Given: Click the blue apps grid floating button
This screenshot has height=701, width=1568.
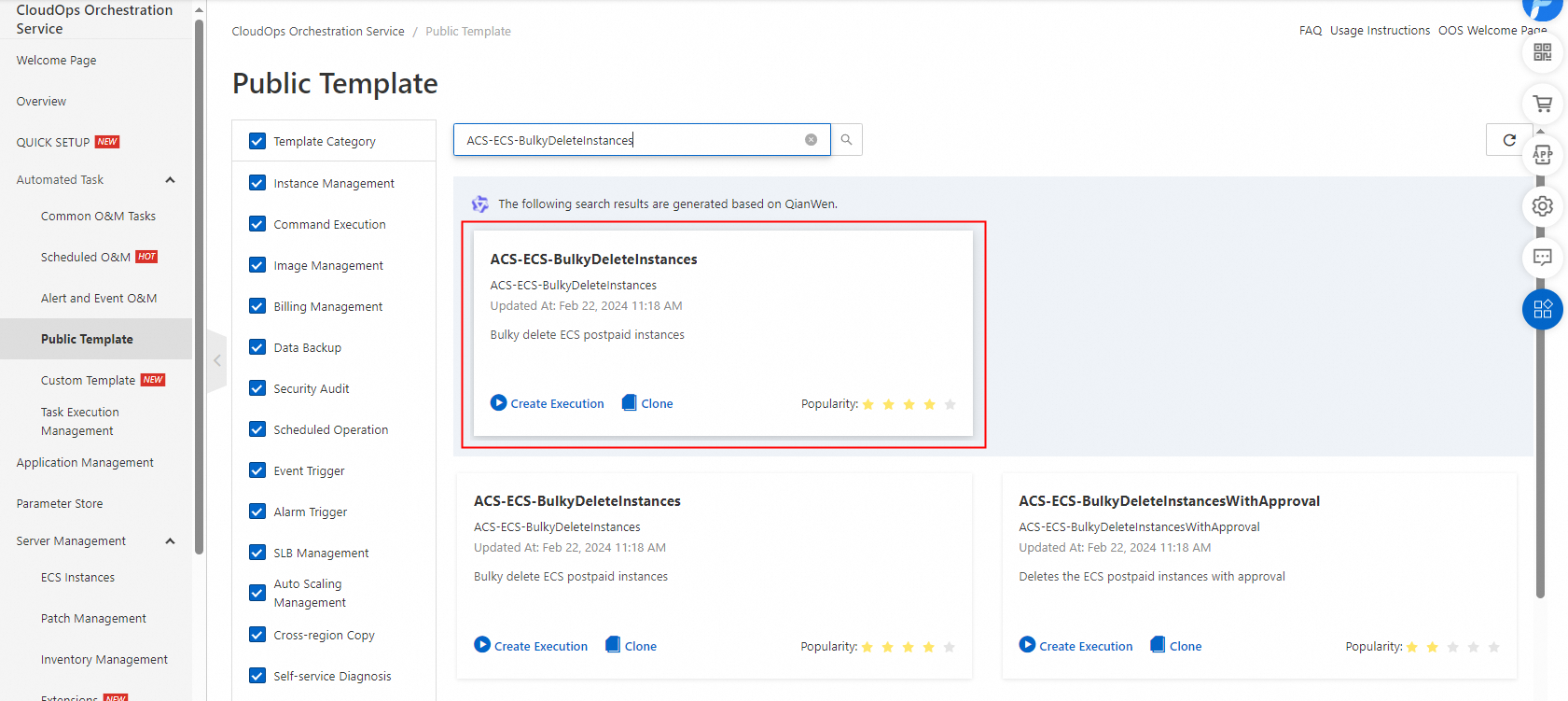Looking at the screenshot, I should coord(1543,309).
